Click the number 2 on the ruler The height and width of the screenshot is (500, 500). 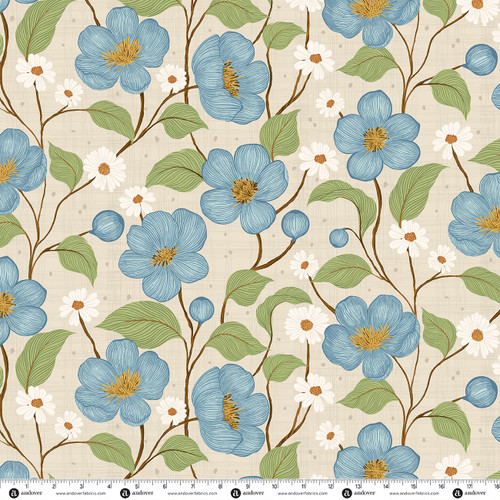54,487
